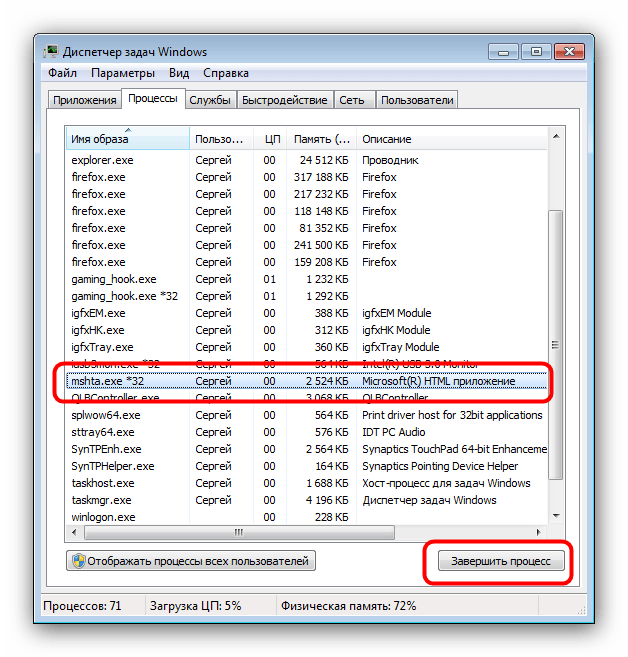Open the Вид menu
Image resolution: width=628 pixels, height=657 pixels.
(179, 73)
